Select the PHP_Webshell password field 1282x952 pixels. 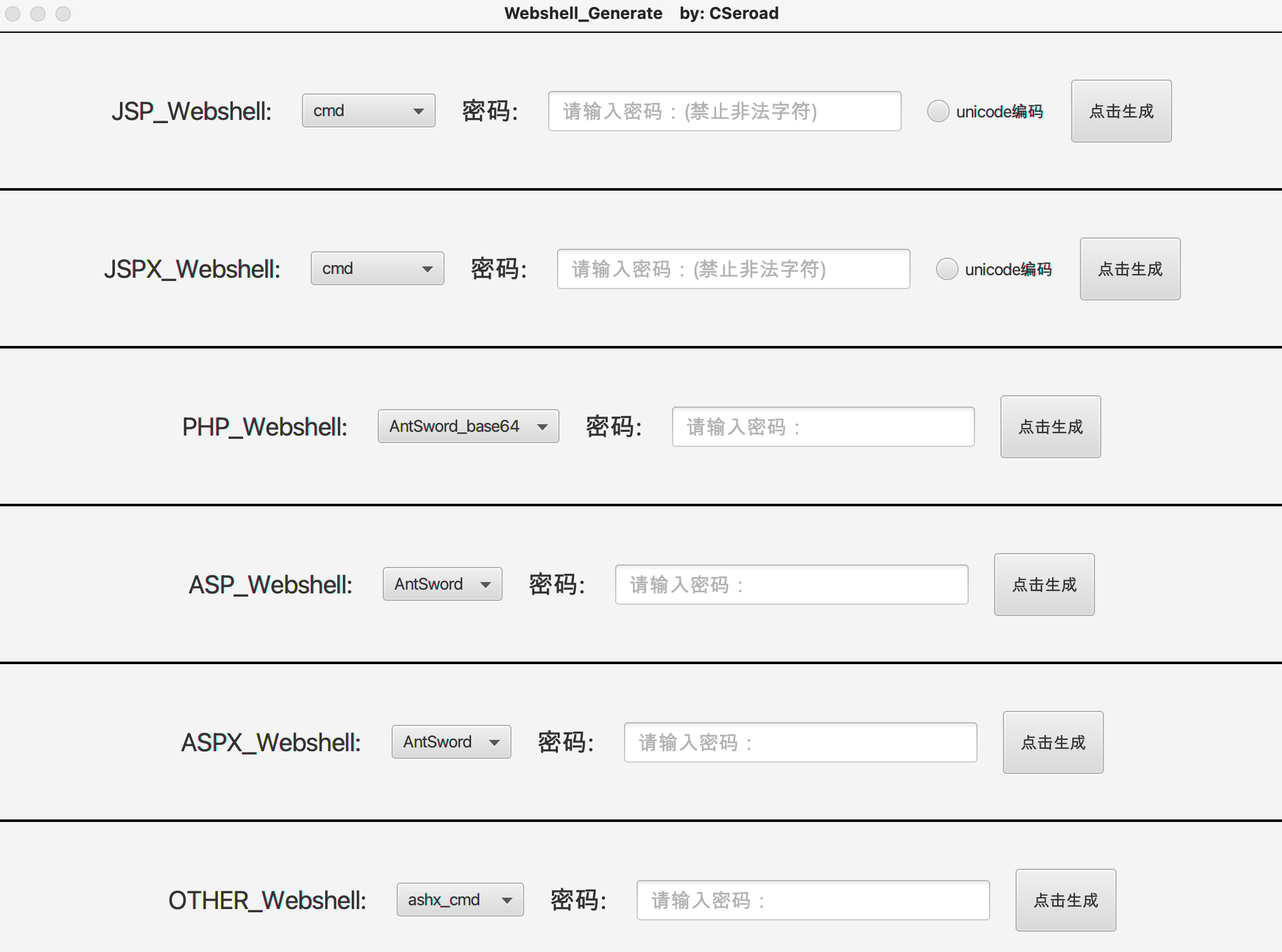coord(823,427)
